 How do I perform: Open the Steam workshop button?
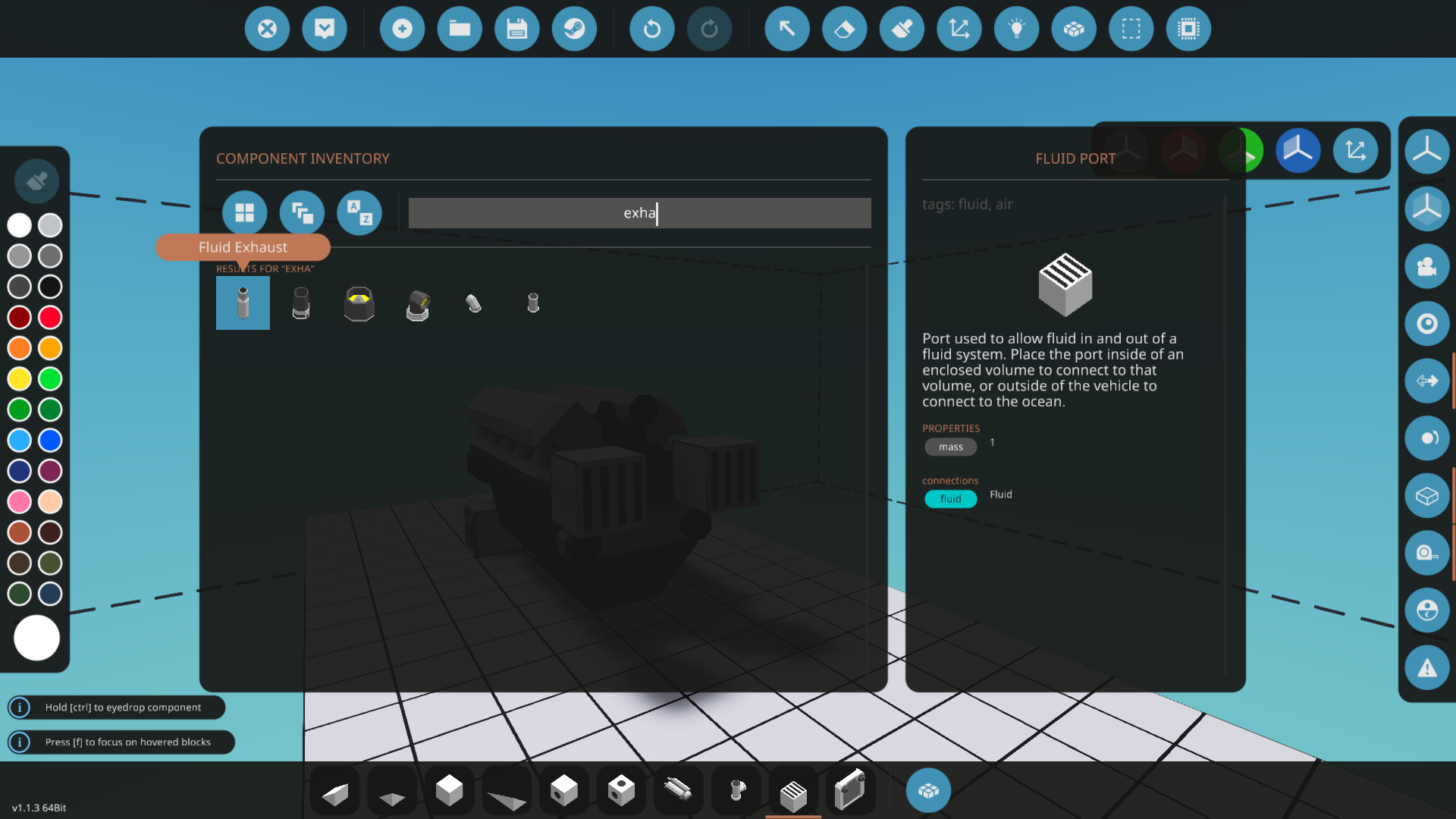(574, 30)
